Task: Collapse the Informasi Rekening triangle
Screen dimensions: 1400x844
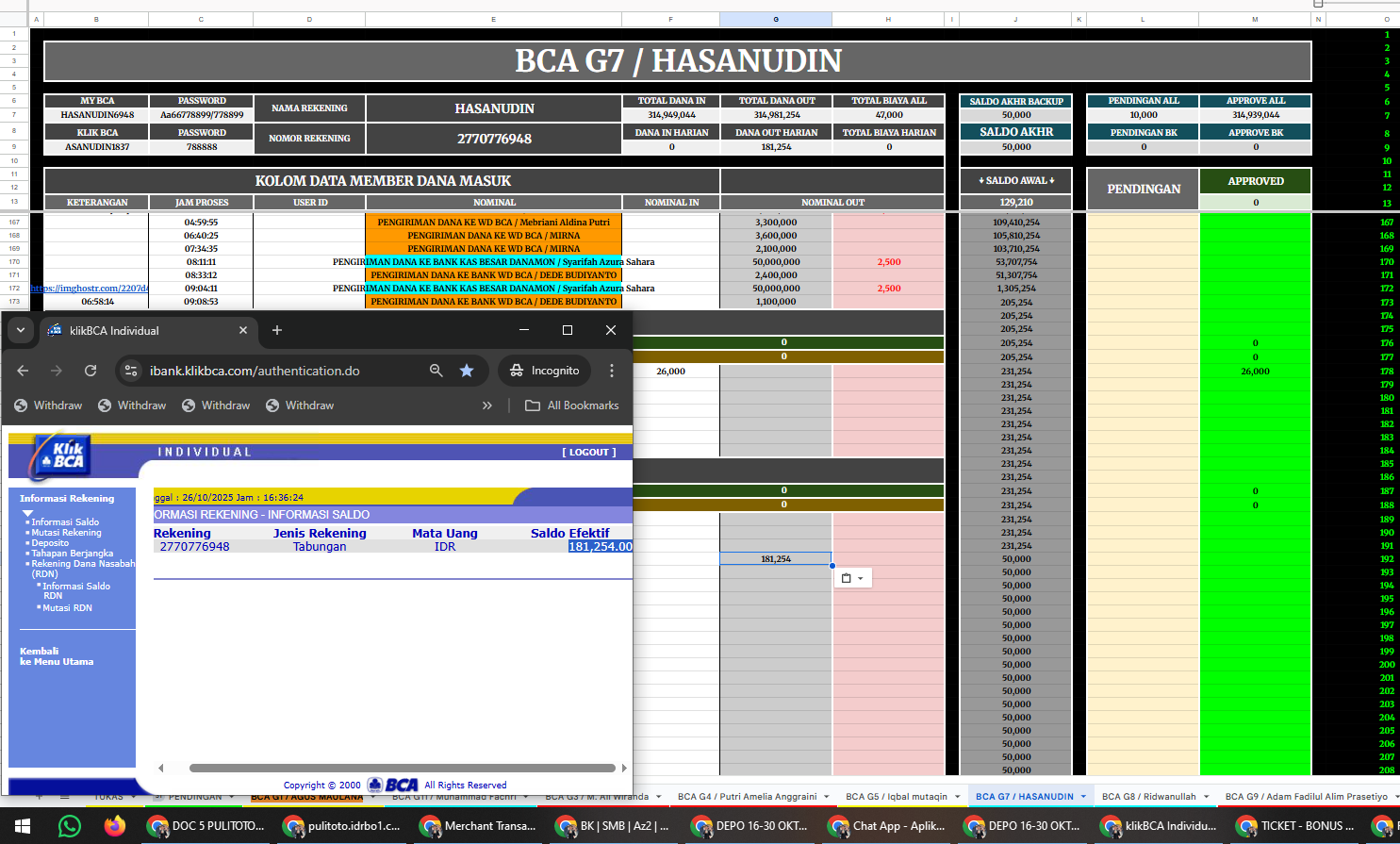Action: (27, 513)
